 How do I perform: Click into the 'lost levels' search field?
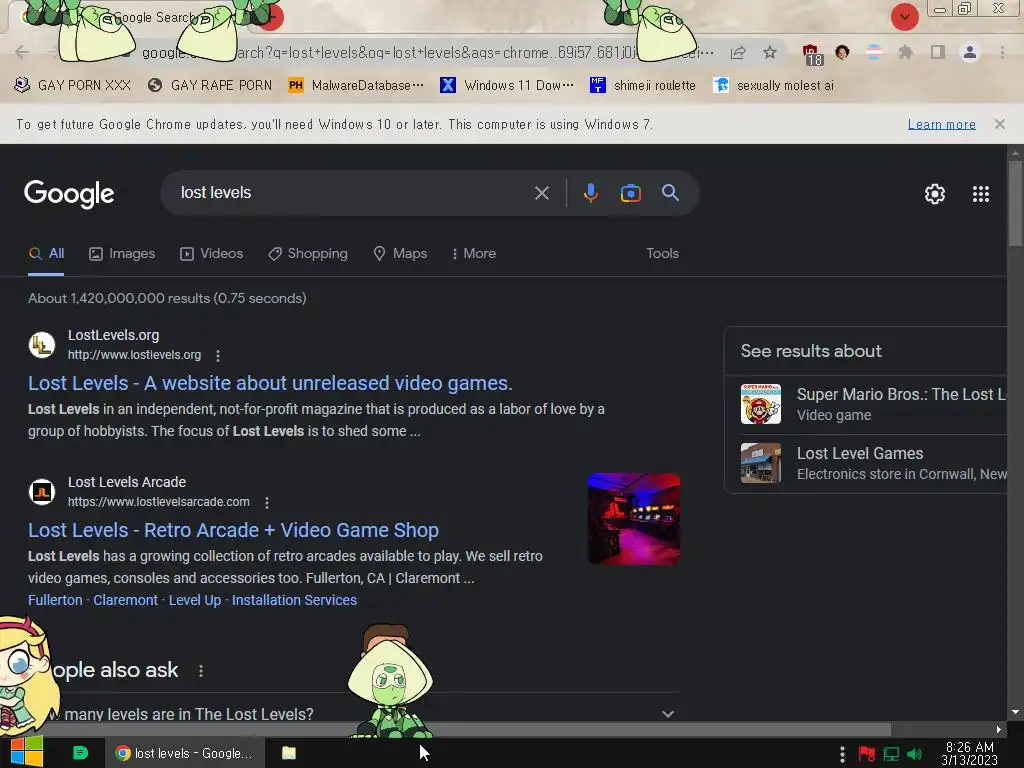353,193
